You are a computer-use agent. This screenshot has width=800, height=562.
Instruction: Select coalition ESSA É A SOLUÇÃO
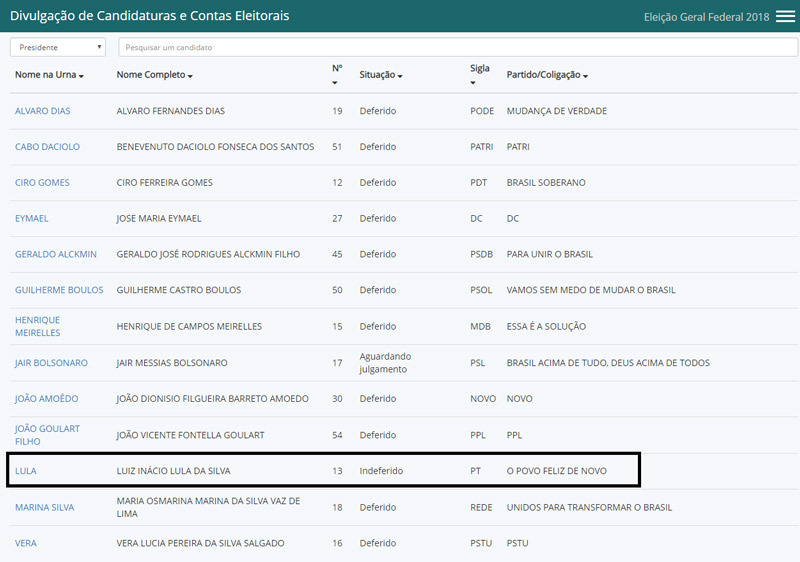click(x=546, y=326)
